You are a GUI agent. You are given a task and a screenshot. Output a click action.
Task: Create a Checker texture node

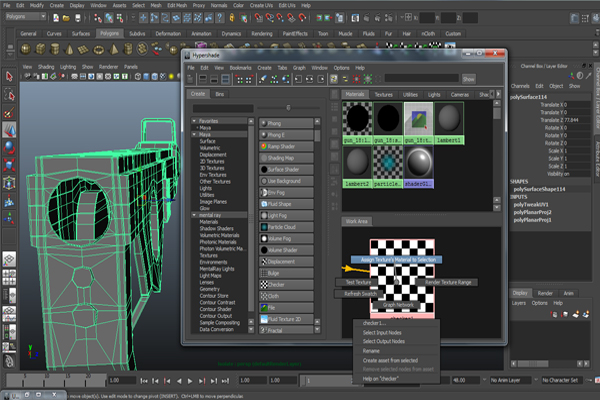286,284
